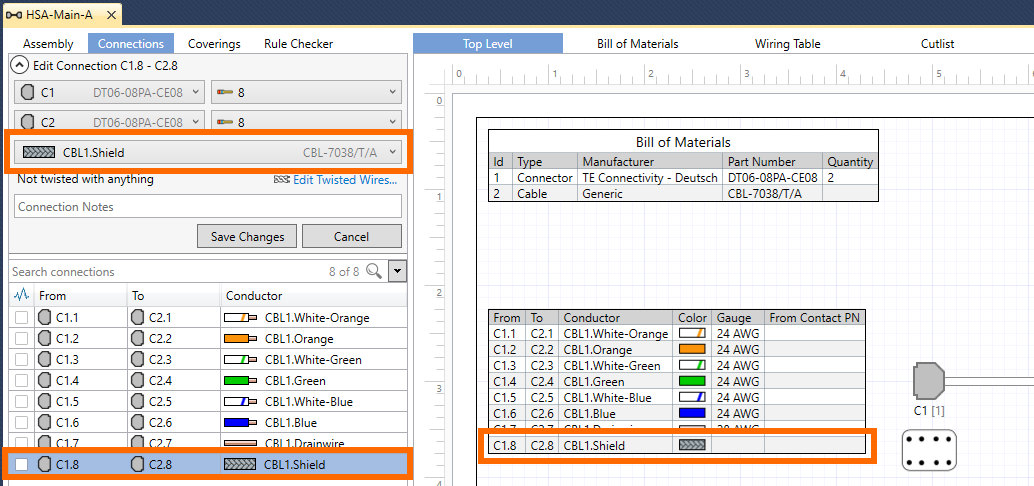Image resolution: width=1034 pixels, height=486 pixels.
Task: Click the C2 connector icon in edit panel
Action: point(28,122)
